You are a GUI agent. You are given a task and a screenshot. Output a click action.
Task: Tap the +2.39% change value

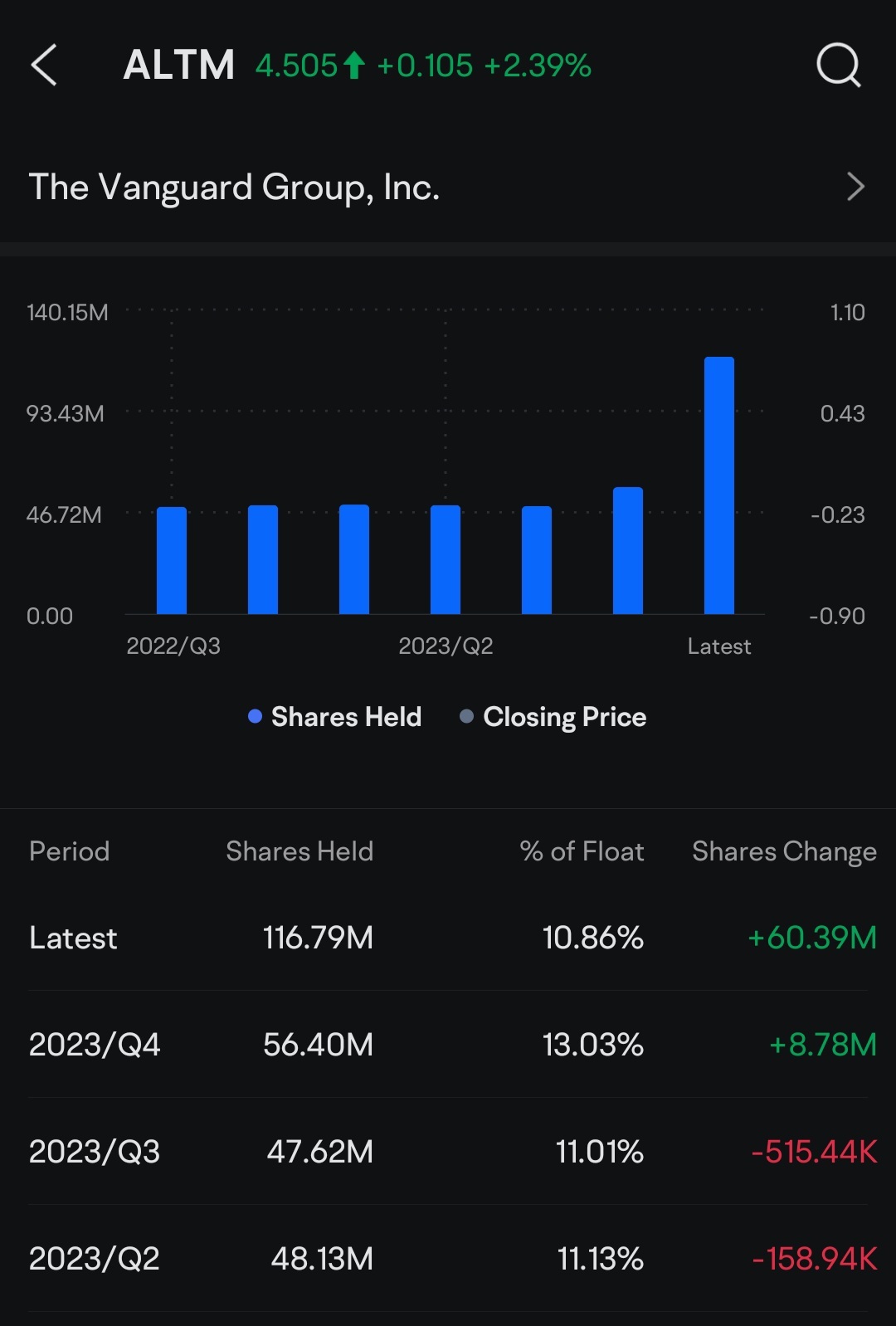point(538,66)
